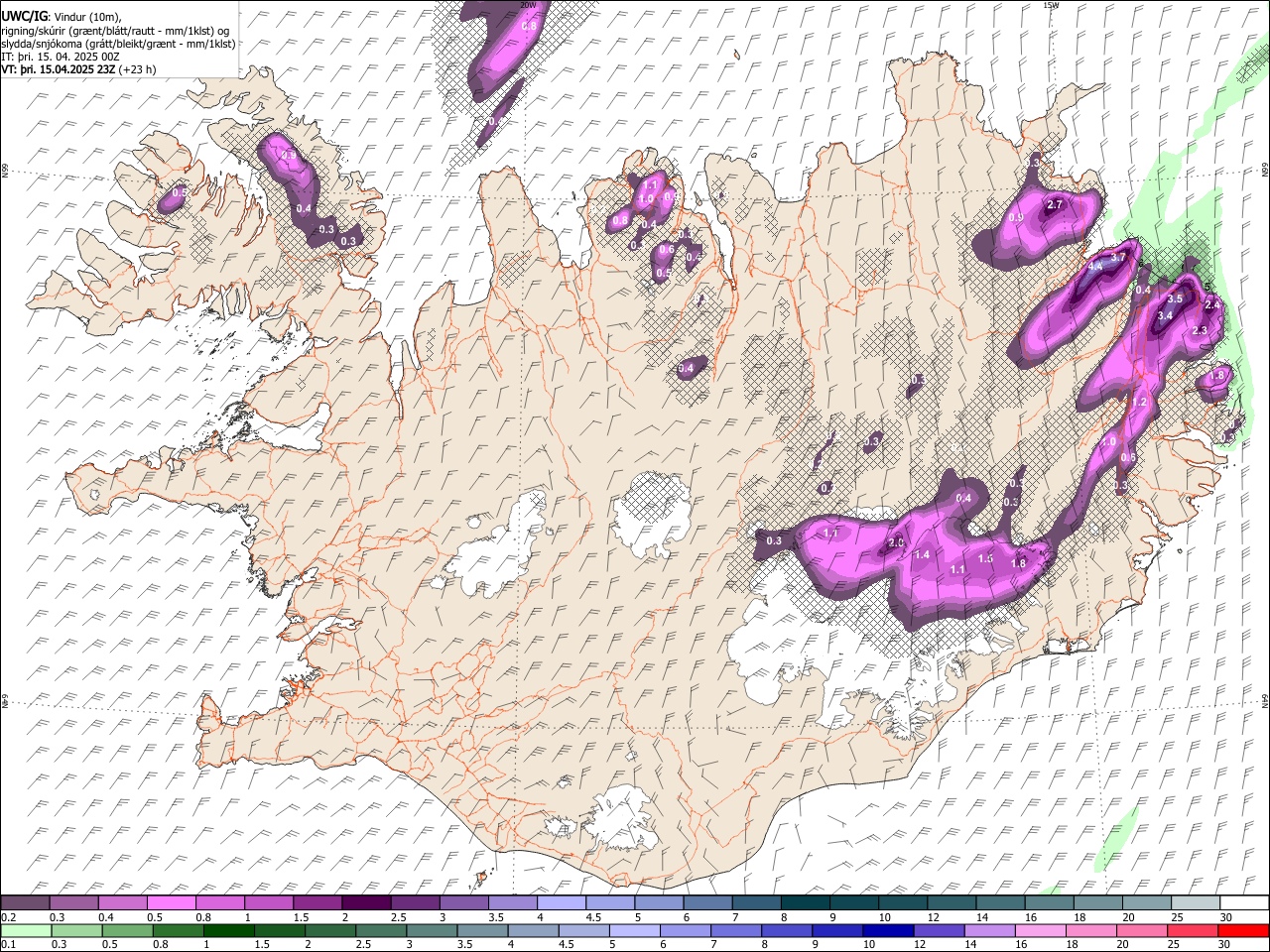The image size is (1270, 952).
Task: Click the 3.4 precipitation value on east coast
Action: pos(1165,315)
